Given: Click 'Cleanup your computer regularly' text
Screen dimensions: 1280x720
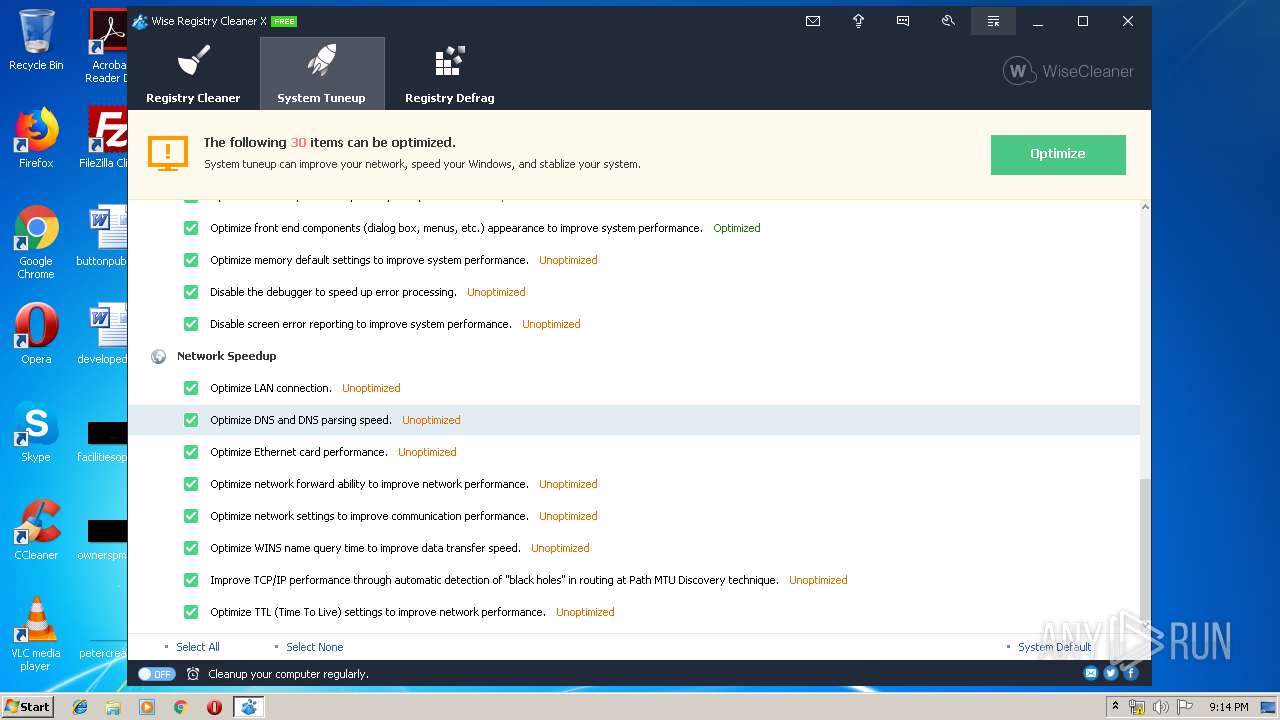Looking at the screenshot, I should click(288, 674).
